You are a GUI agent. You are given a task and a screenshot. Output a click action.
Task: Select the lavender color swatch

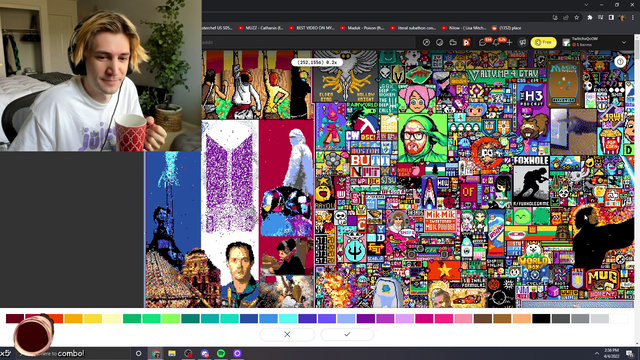346,318
